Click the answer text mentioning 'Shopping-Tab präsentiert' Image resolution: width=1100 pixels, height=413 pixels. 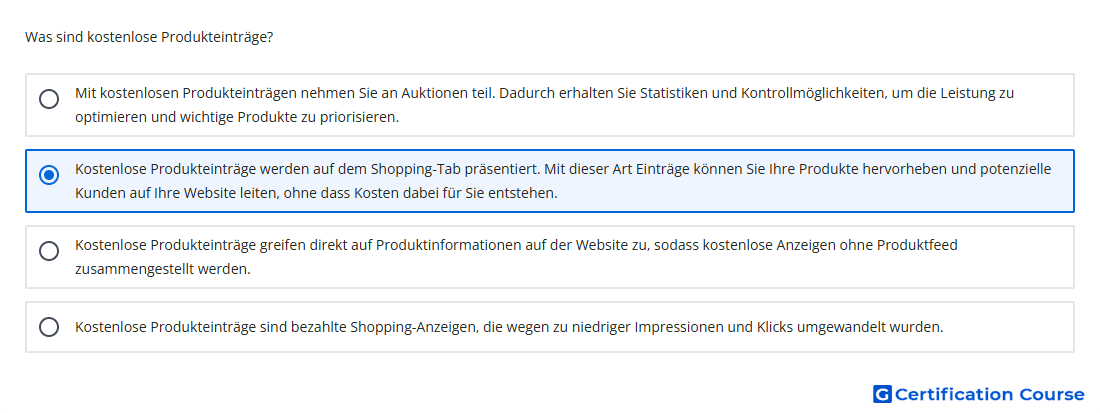coord(400,169)
